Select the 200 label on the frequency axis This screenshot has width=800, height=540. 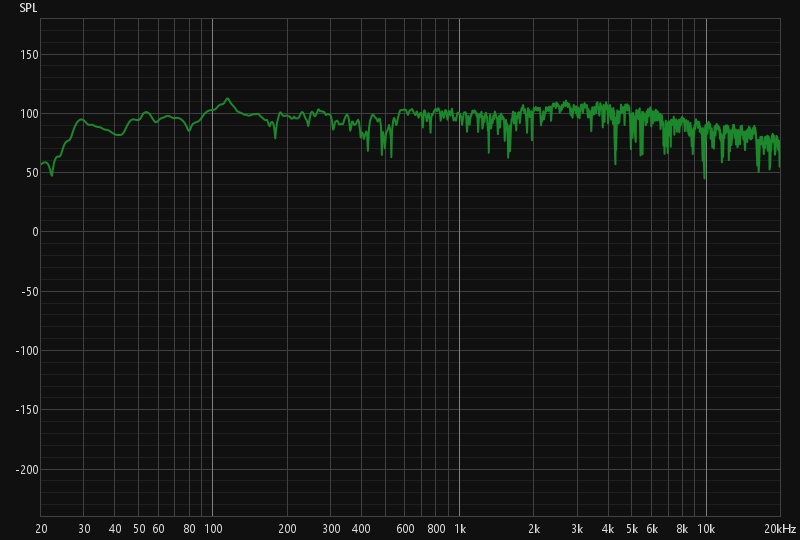287,529
